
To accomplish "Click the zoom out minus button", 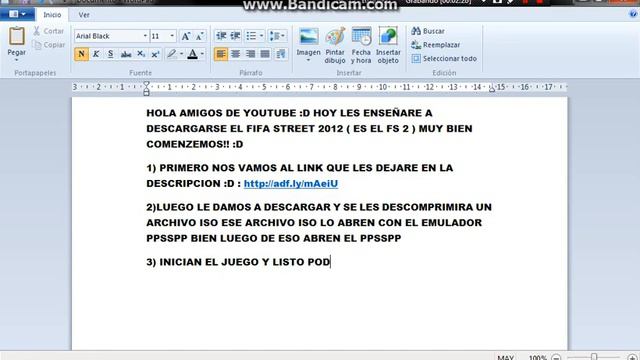I will 556,357.
